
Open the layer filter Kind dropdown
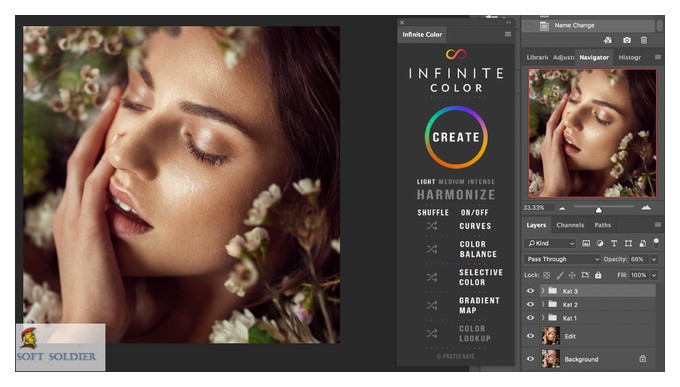tap(550, 243)
